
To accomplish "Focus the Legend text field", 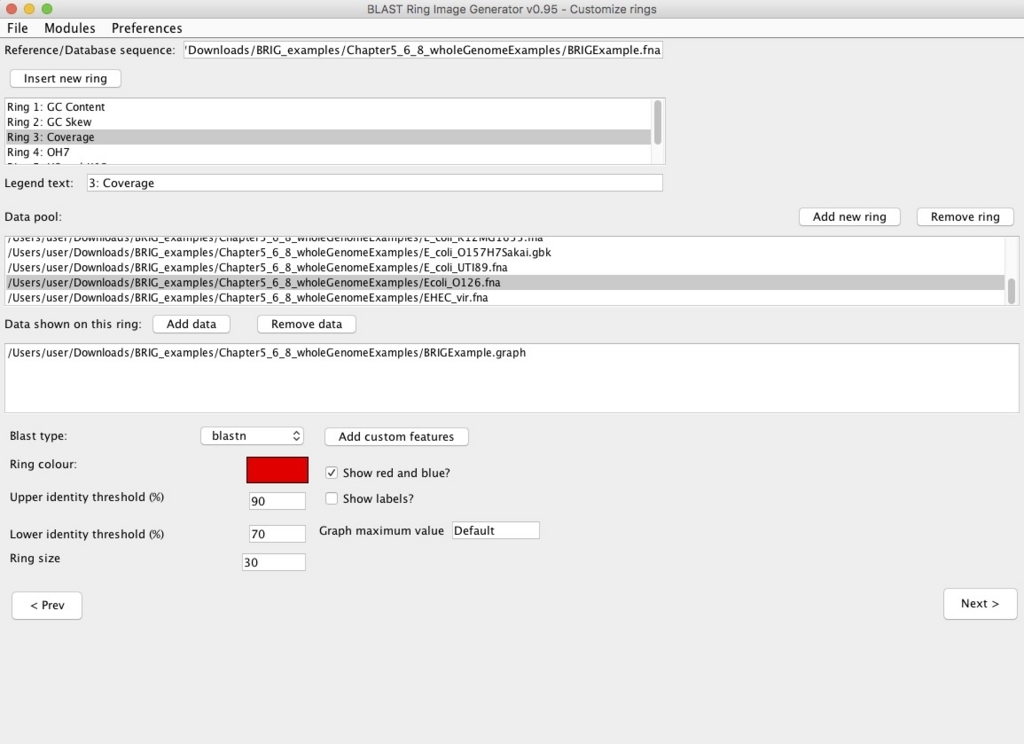I will point(375,183).
